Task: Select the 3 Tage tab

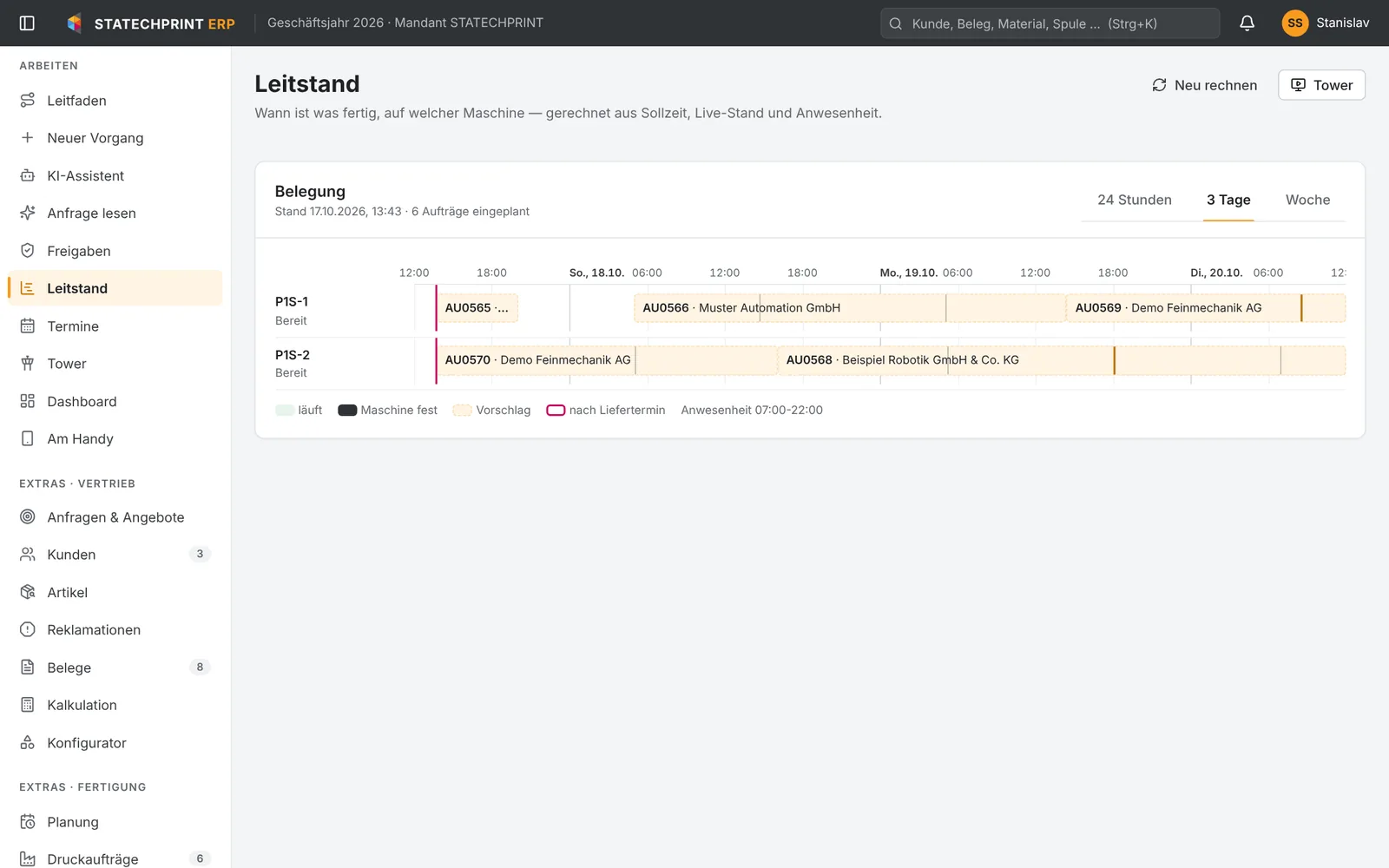Action: pyautogui.click(x=1228, y=200)
